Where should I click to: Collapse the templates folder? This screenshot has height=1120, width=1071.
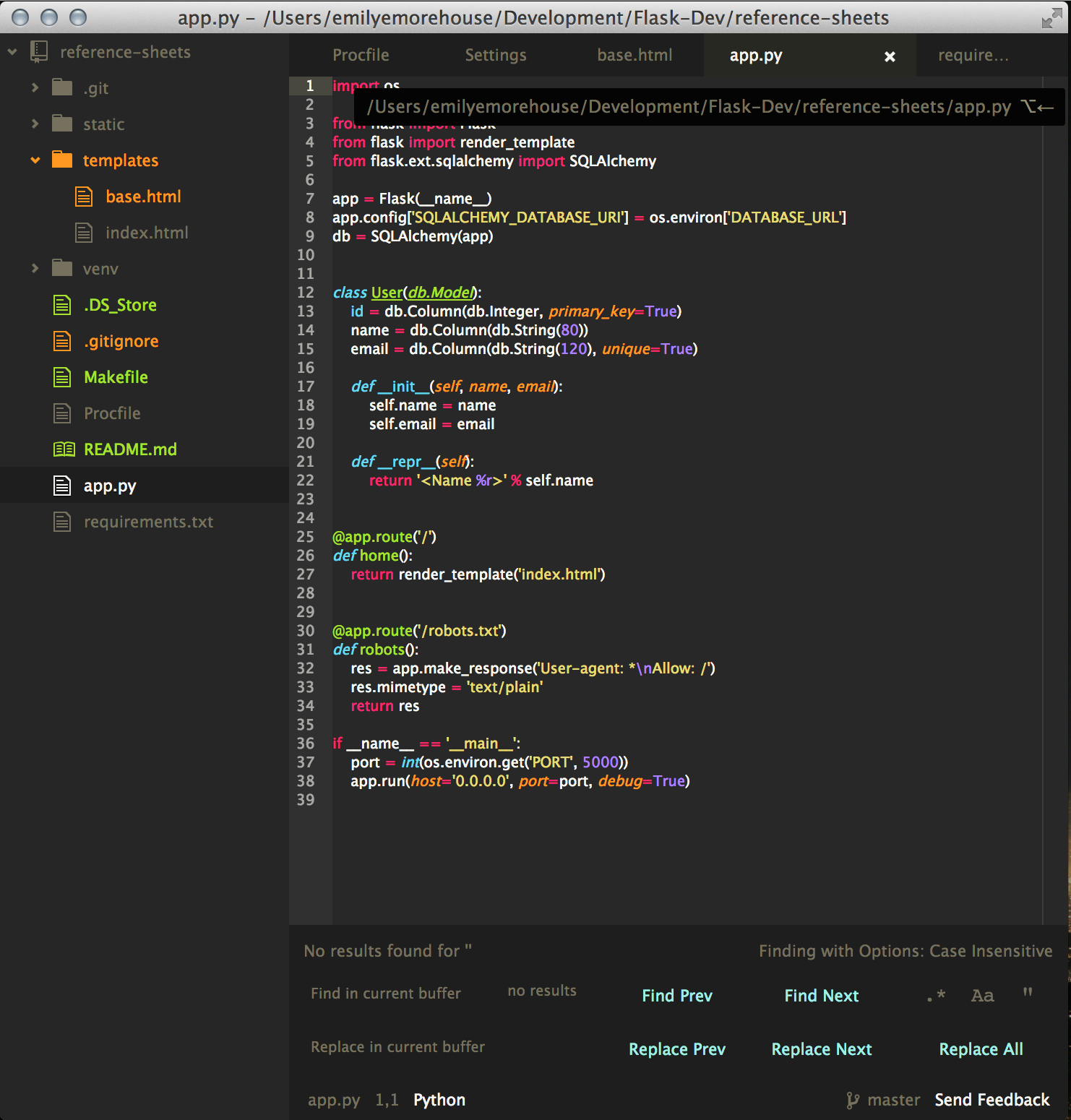pos(35,160)
